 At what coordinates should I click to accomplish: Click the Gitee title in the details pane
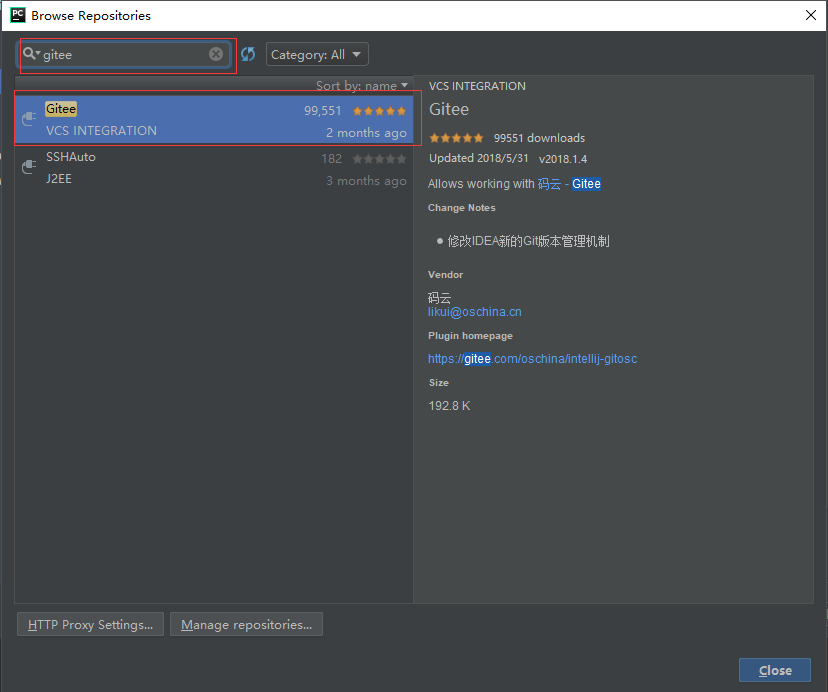point(449,109)
